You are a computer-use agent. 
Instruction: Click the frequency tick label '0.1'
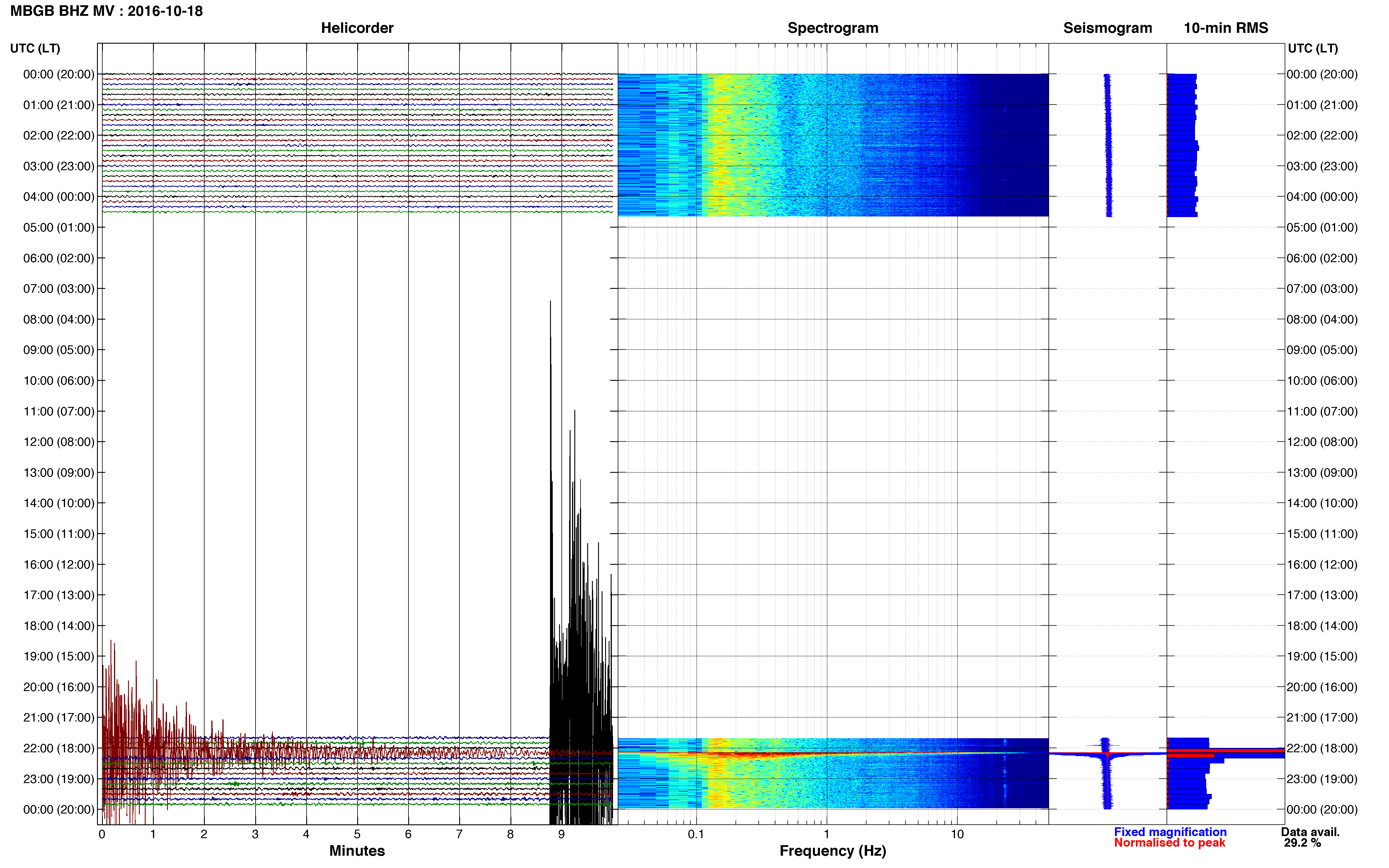coord(696,834)
